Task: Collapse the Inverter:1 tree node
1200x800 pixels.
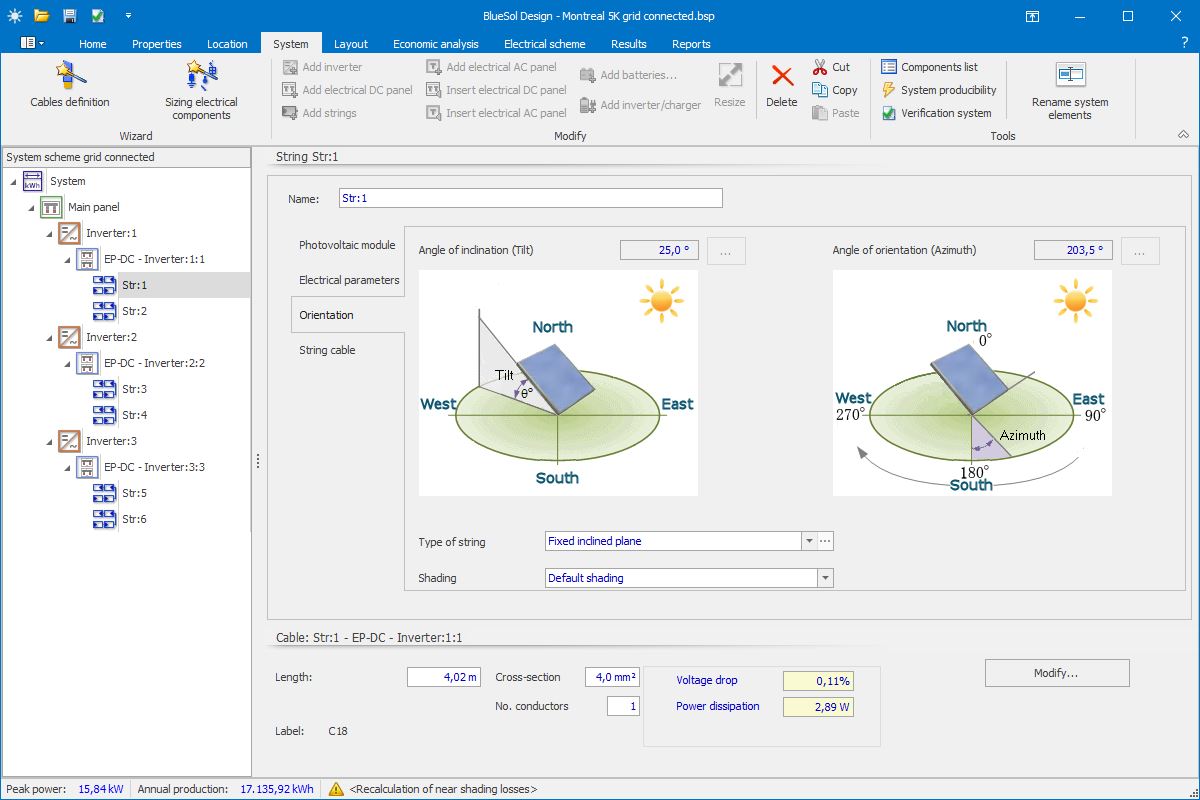Action: click(x=49, y=233)
